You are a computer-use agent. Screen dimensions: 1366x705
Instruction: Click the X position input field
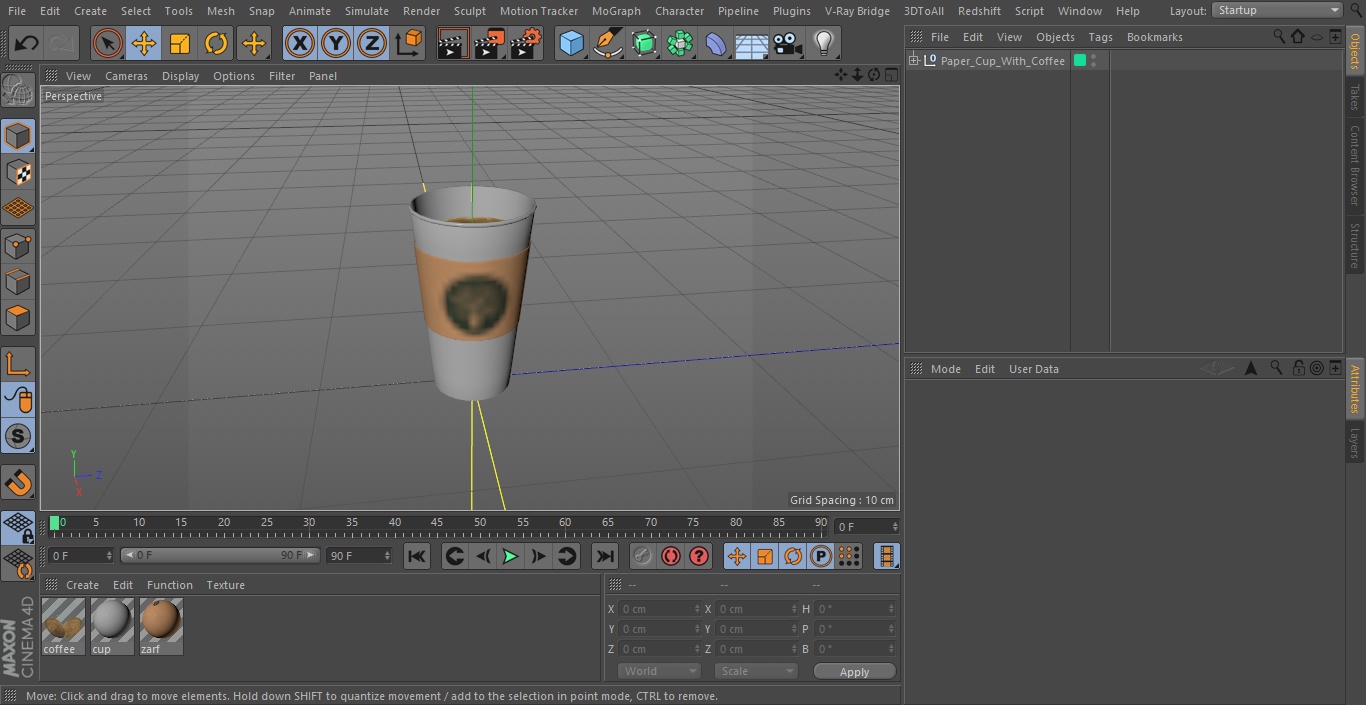[x=659, y=609]
